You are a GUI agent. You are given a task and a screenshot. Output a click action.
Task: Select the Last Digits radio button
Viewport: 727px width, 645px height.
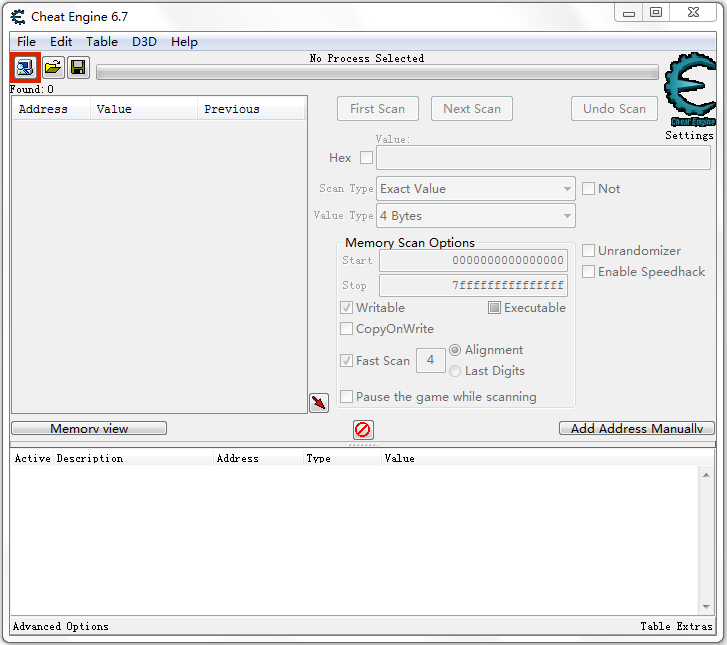click(x=456, y=371)
